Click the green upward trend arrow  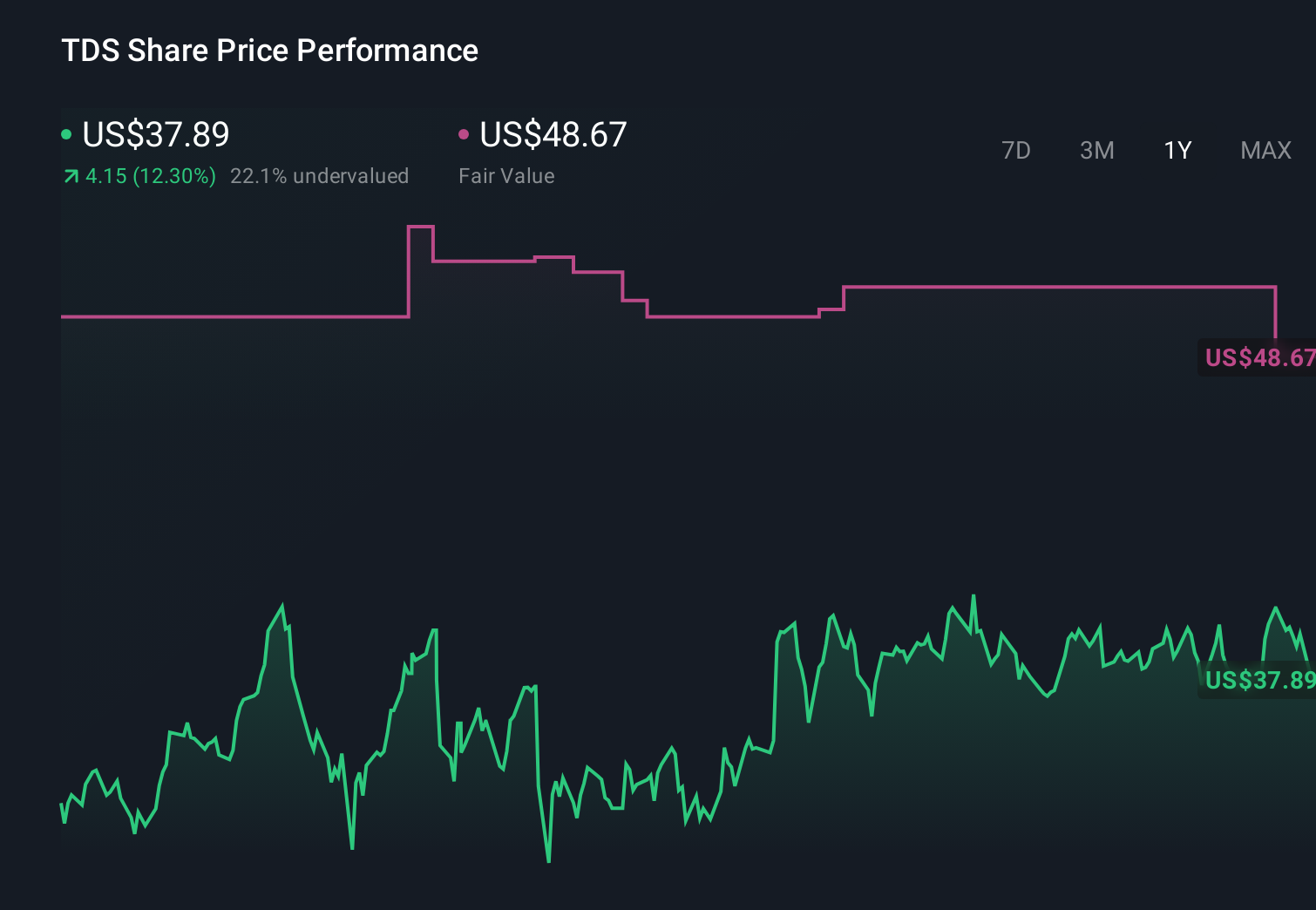click(70, 175)
